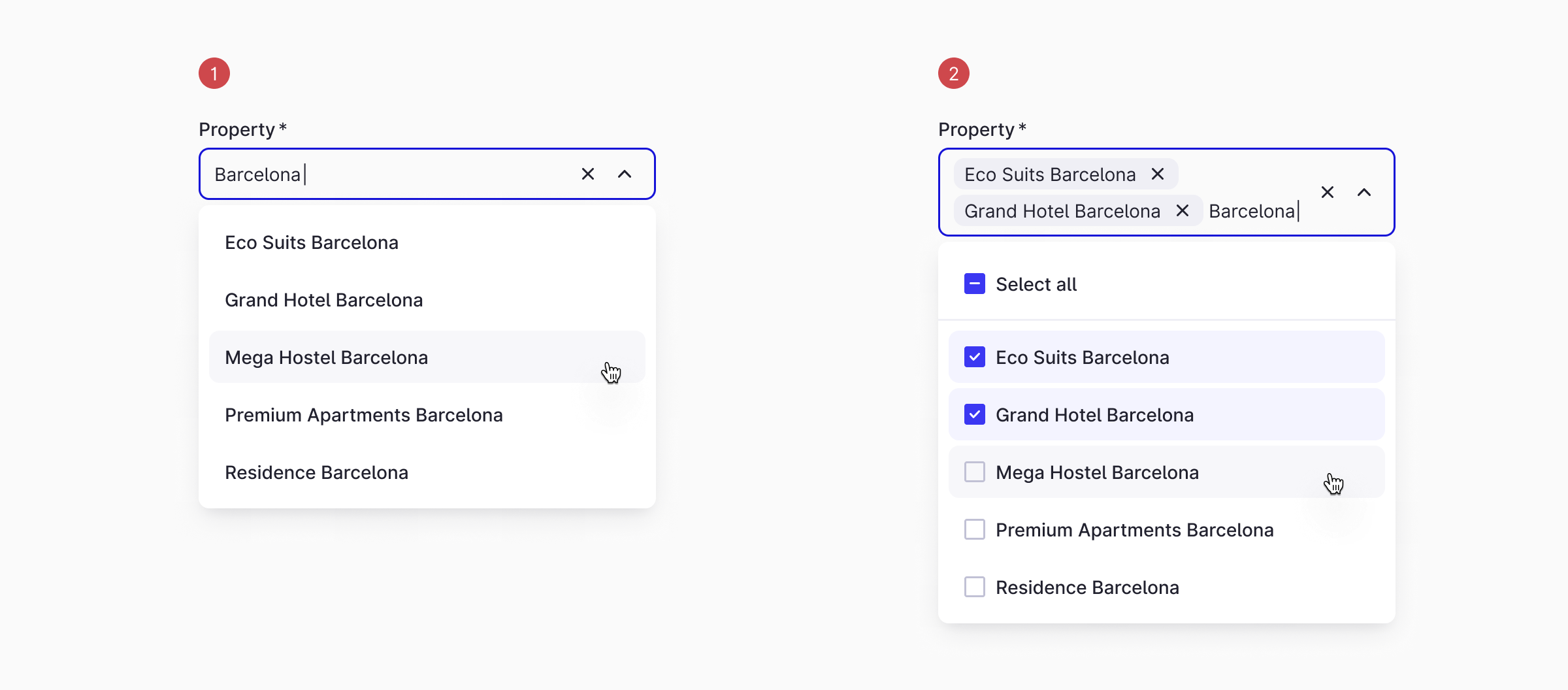Collapse the first dropdown with chevron
1568x690 pixels.
(625, 174)
